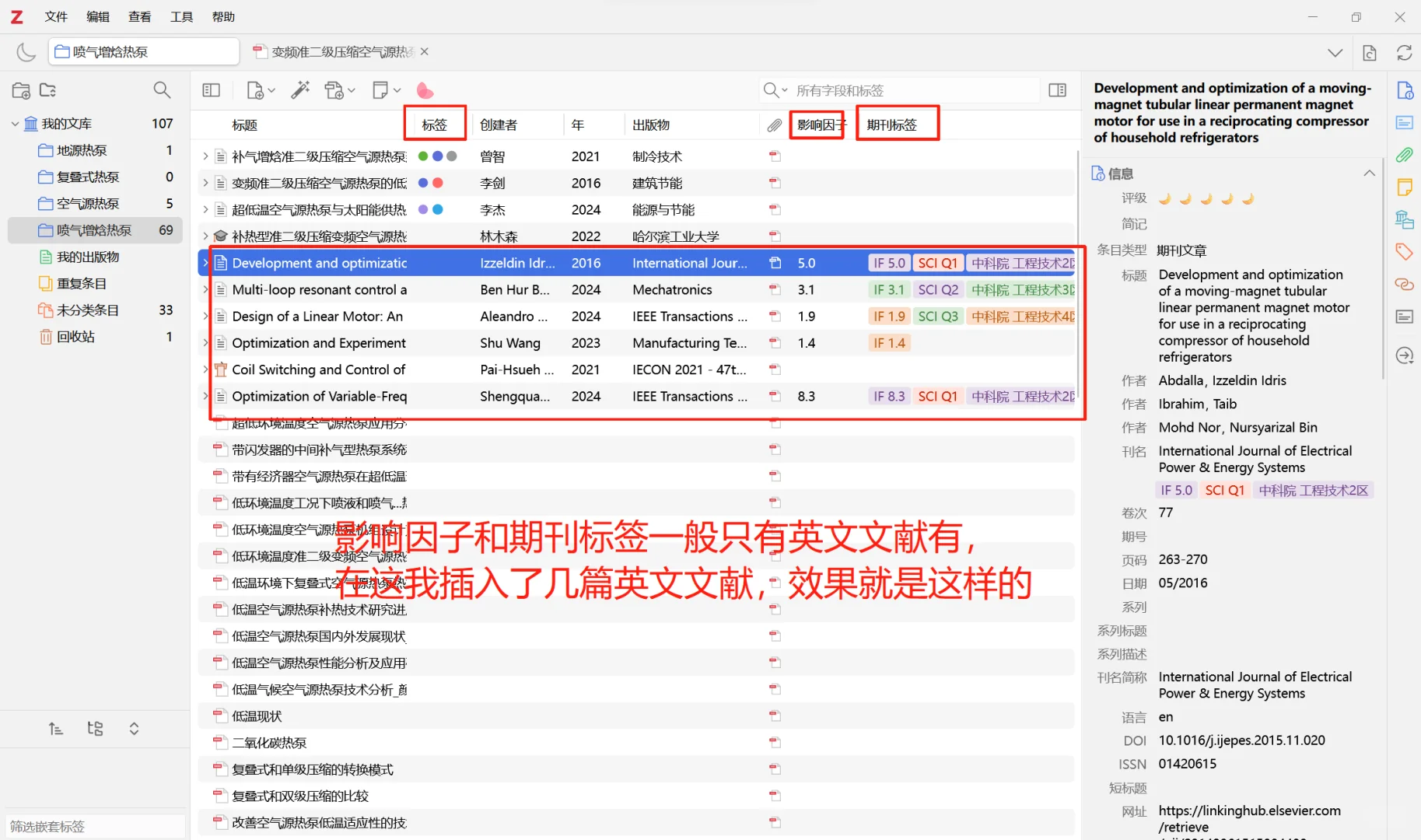Add item by identifier using the magic wand icon
1421x840 pixels.
[300, 90]
